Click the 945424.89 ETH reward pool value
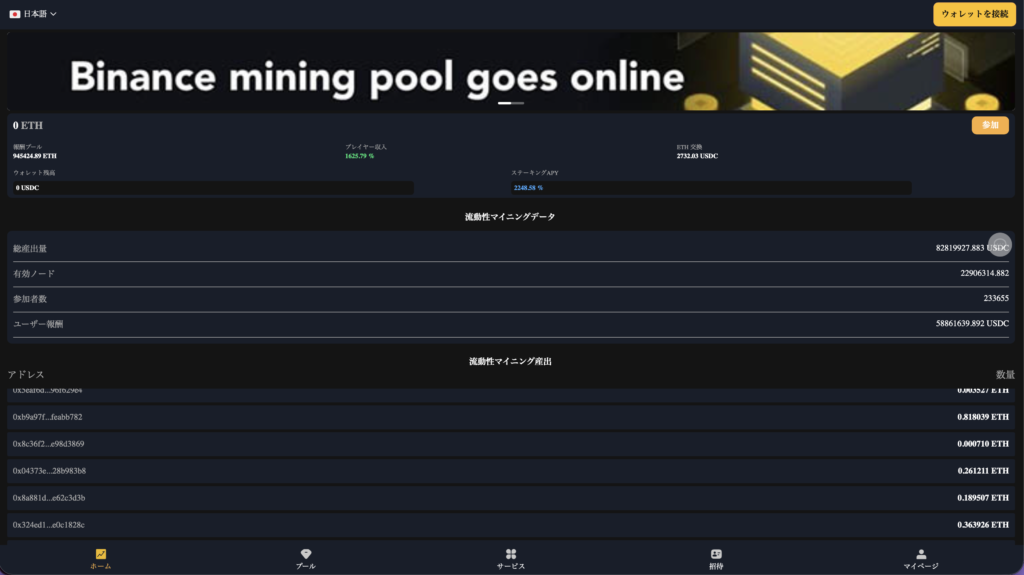The height and width of the screenshot is (575, 1024). (35, 156)
